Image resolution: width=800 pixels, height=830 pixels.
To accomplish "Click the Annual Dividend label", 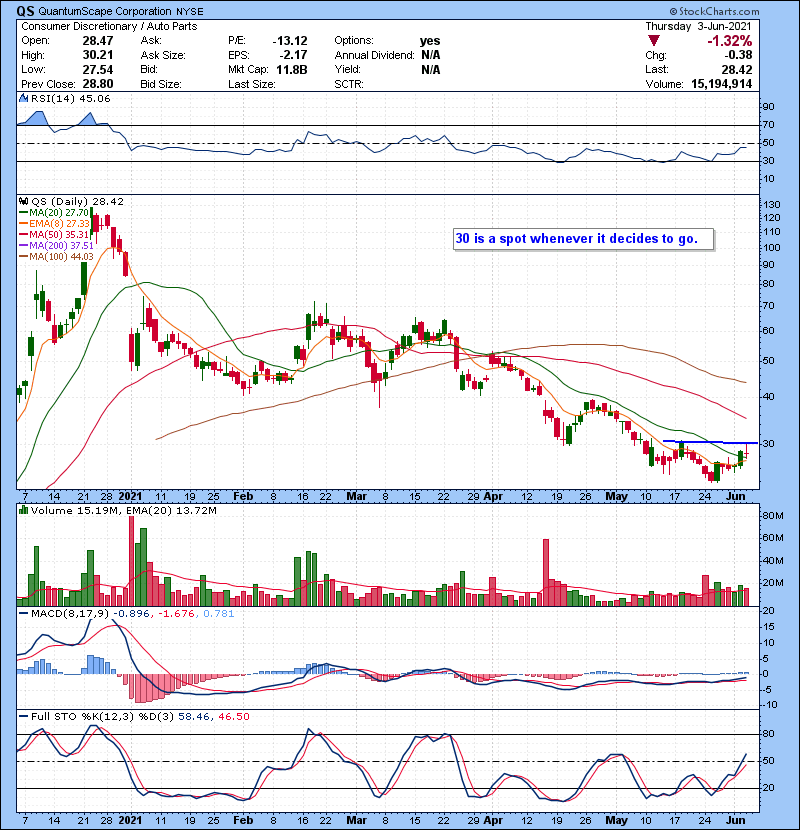I will click(x=374, y=55).
